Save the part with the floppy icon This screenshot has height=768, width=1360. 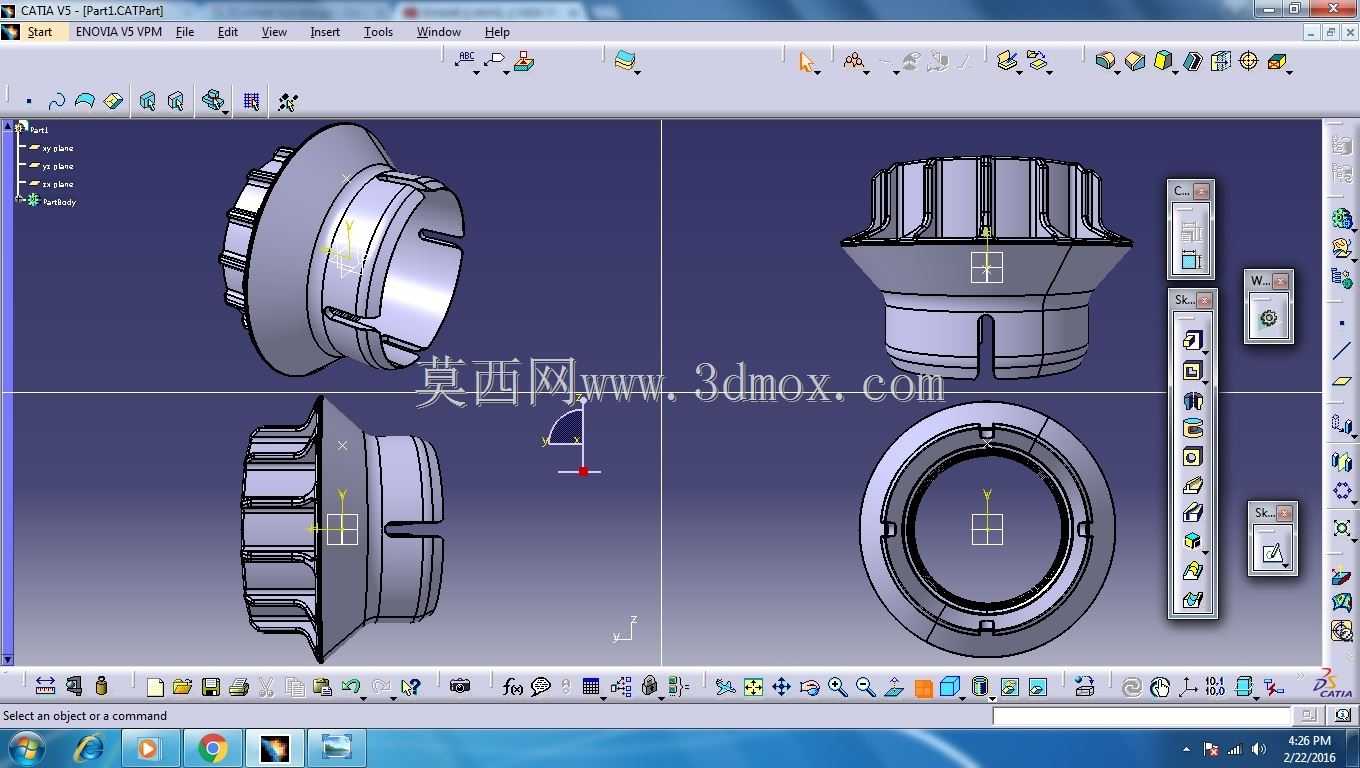[x=210, y=687]
